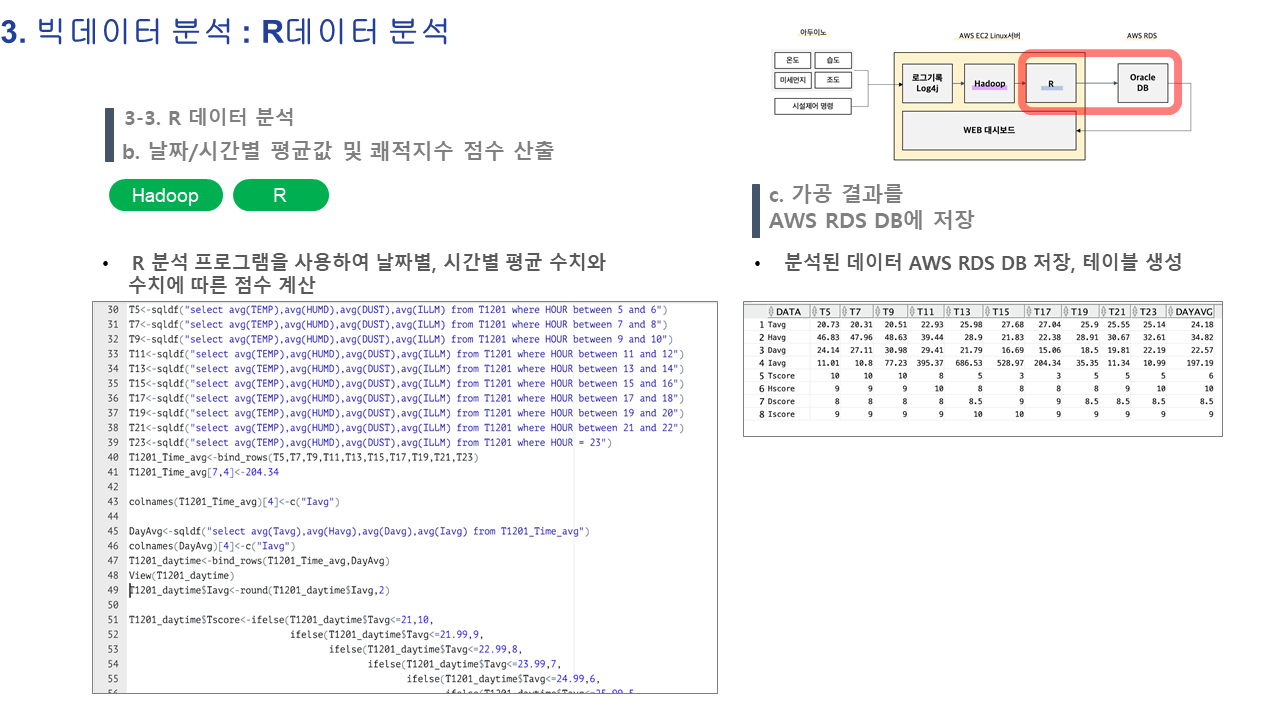The height and width of the screenshot is (720, 1280).
Task: Select the WEB 대시보드 box in the diagram
Action: click(x=988, y=130)
